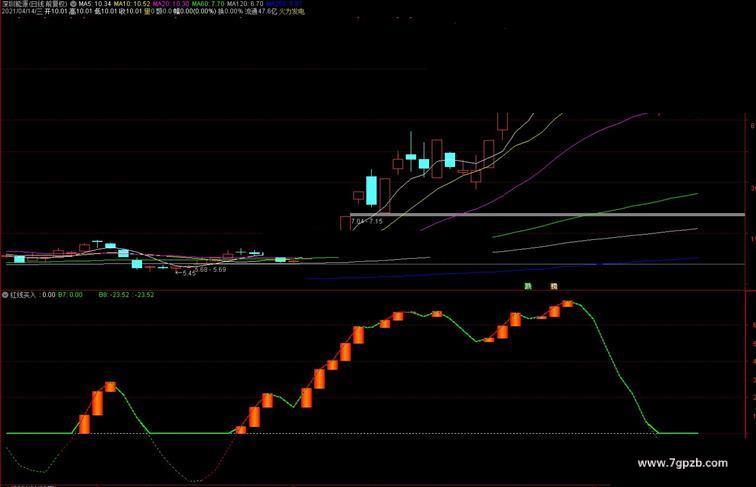This screenshot has height=487, width=756.
Task: Click the 火力发电 sector label
Action: tap(292, 11)
